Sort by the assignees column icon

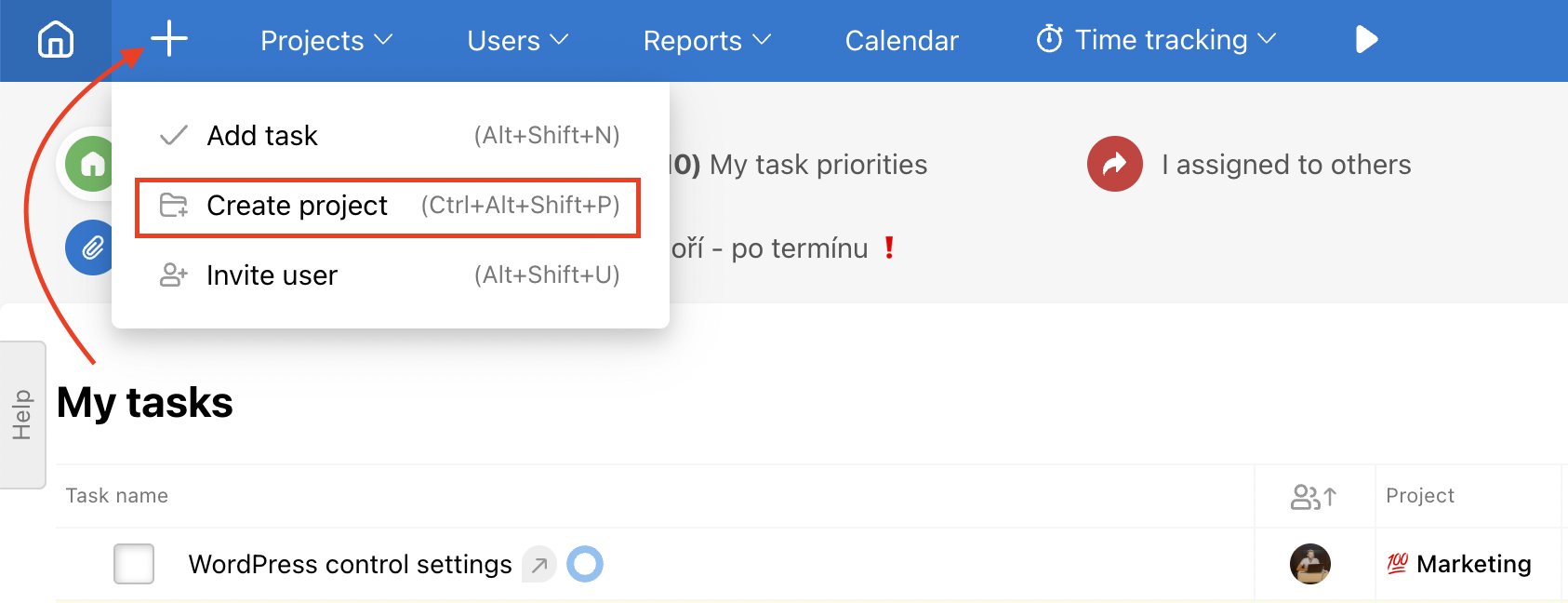pos(1313,497)
